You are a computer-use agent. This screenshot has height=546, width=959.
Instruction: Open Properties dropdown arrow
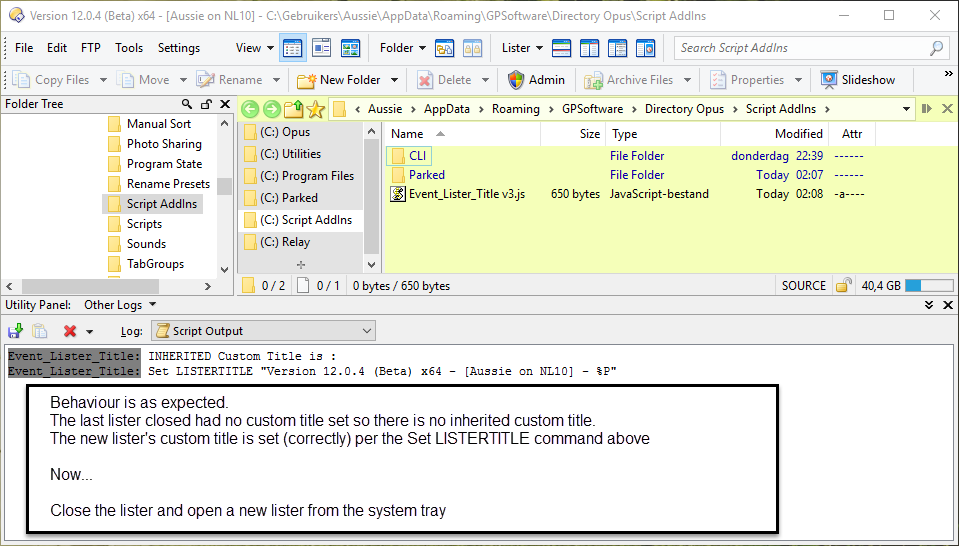coord(798,80)
